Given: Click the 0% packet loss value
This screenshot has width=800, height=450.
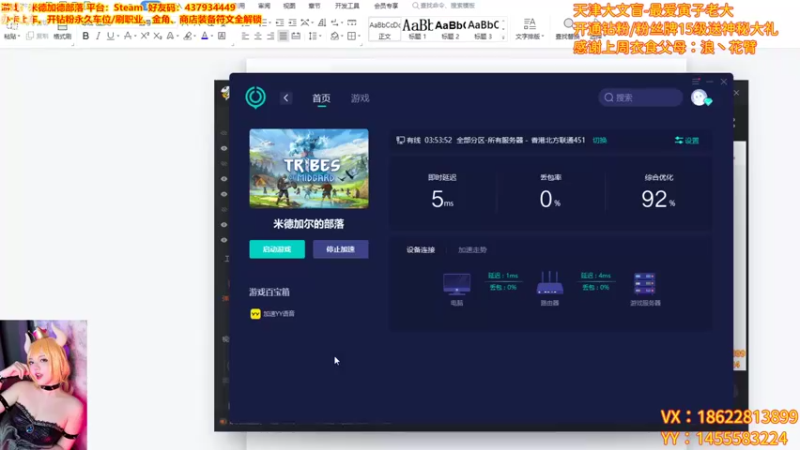Looking at the screenshot, I should pos(550,199).
